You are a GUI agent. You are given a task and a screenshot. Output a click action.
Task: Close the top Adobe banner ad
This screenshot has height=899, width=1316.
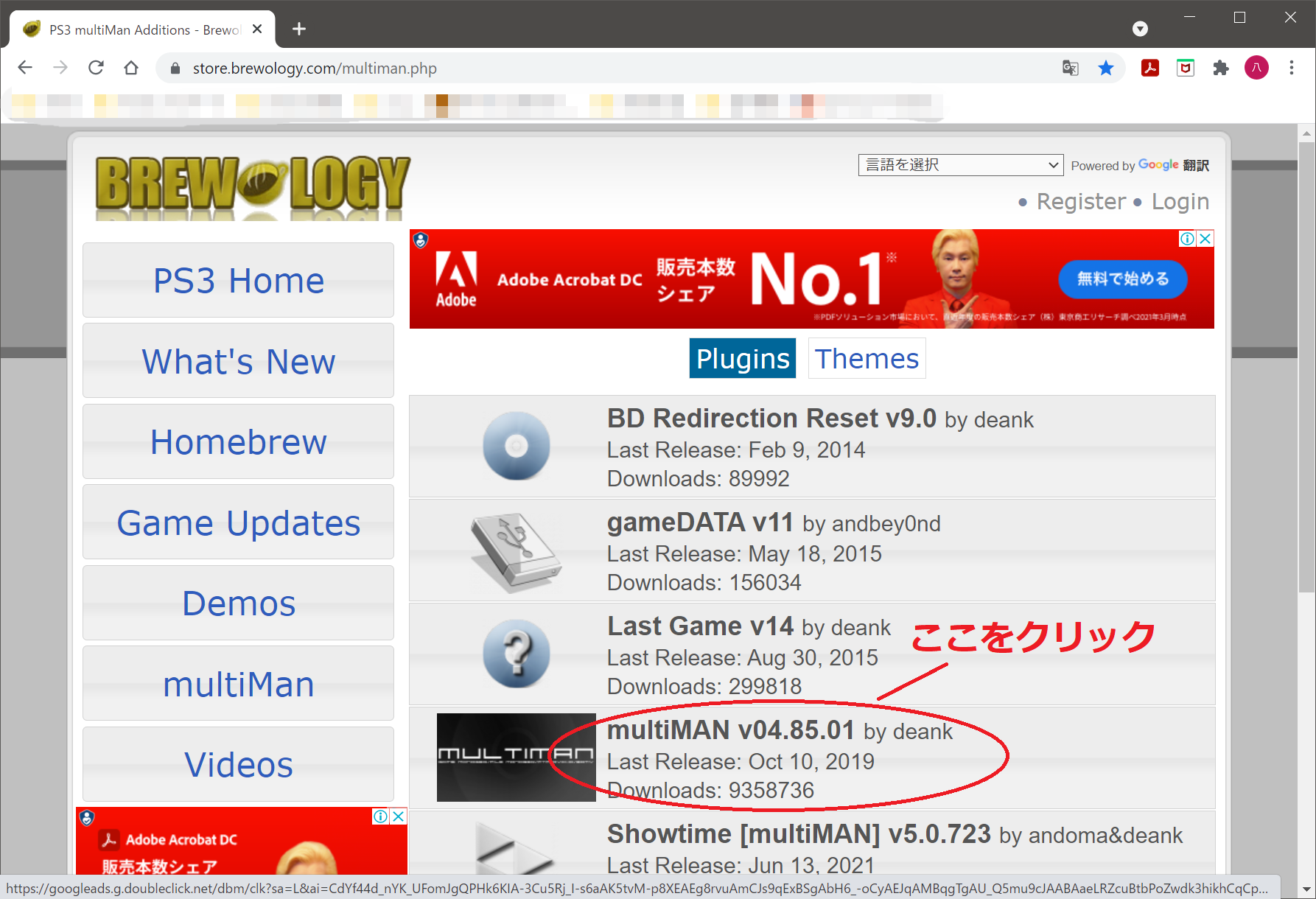(x=1205, y=238)
